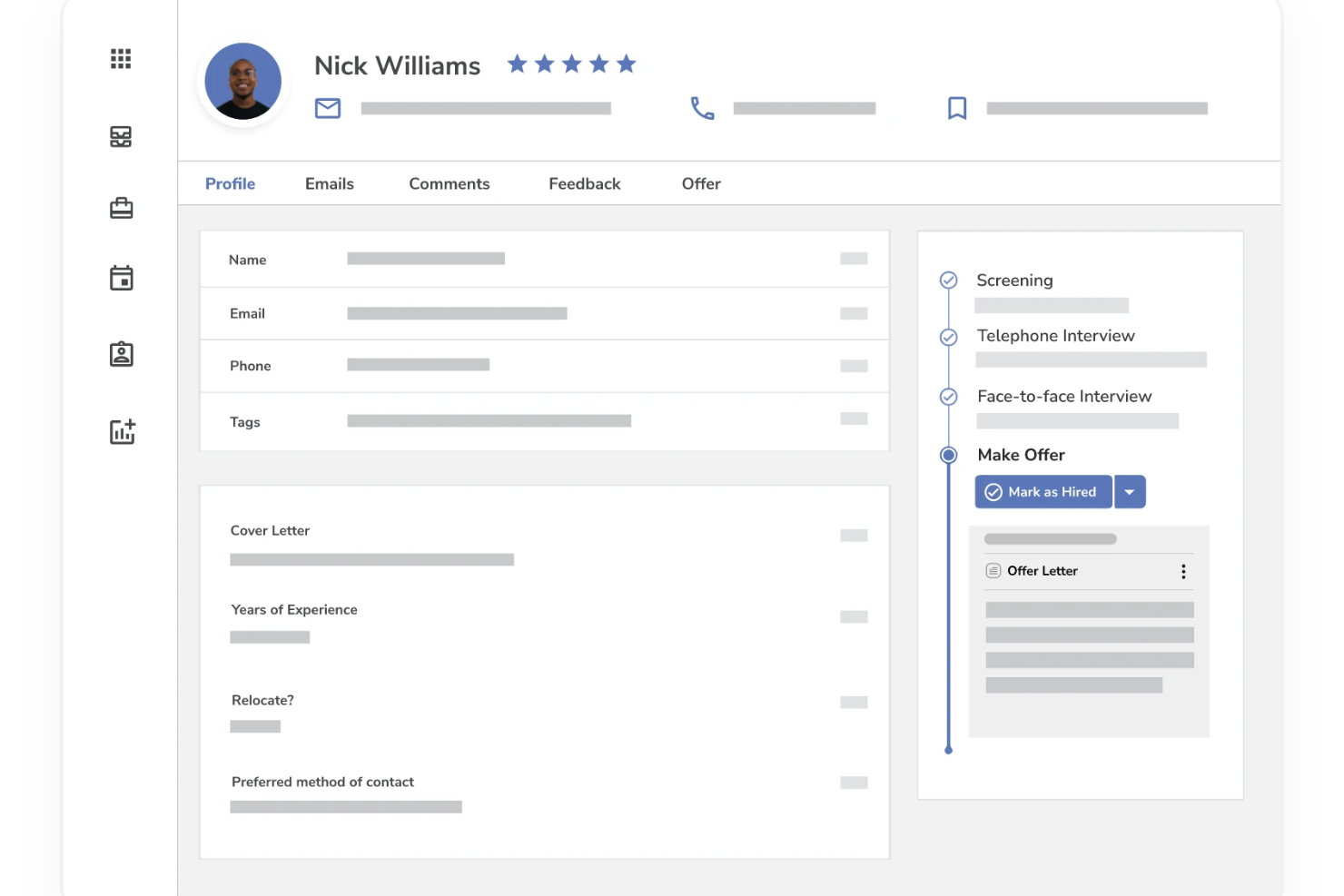Viewport: 1344px width, 896px height.
Task: Toggle the Telephone Interview stage checkmark
Action: click(948, 337)
